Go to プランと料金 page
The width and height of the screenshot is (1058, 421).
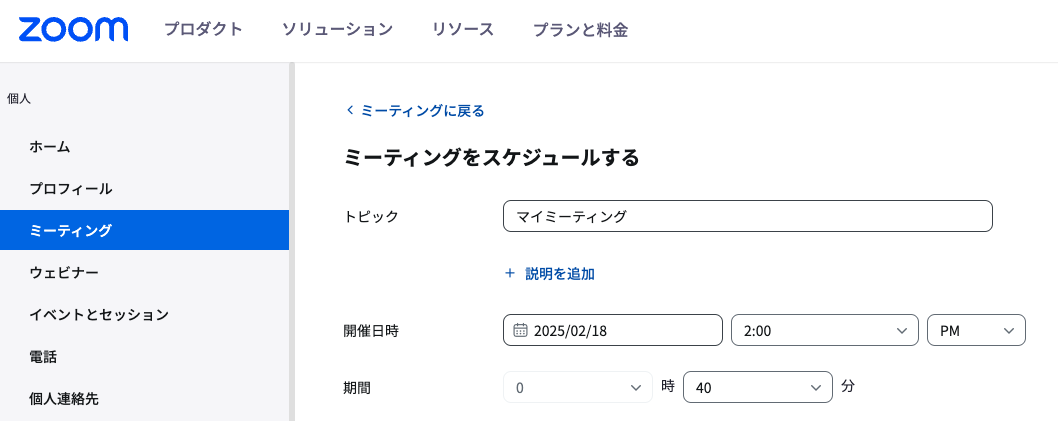point(580,30)
